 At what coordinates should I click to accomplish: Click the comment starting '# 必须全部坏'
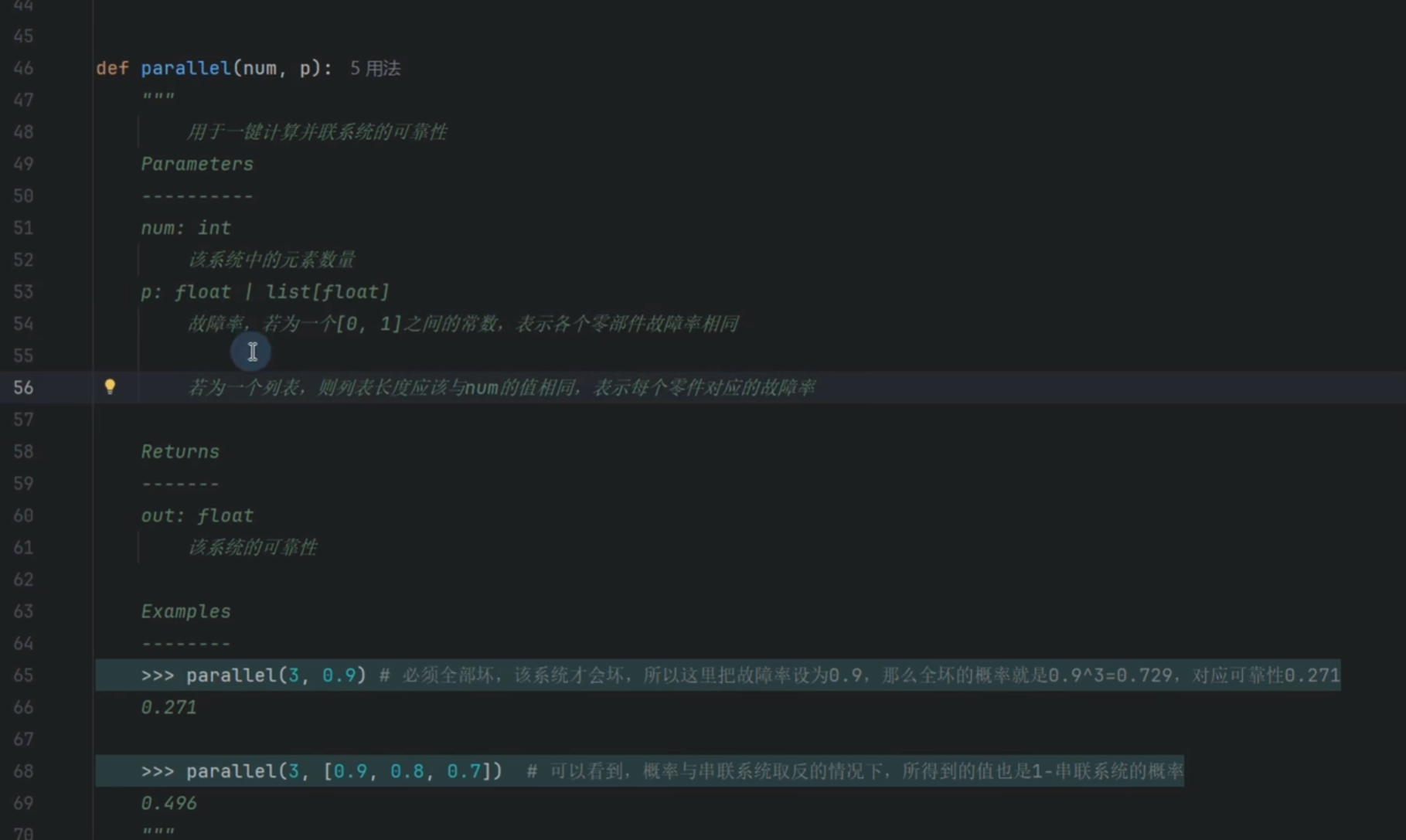click(x=860, y=675)
